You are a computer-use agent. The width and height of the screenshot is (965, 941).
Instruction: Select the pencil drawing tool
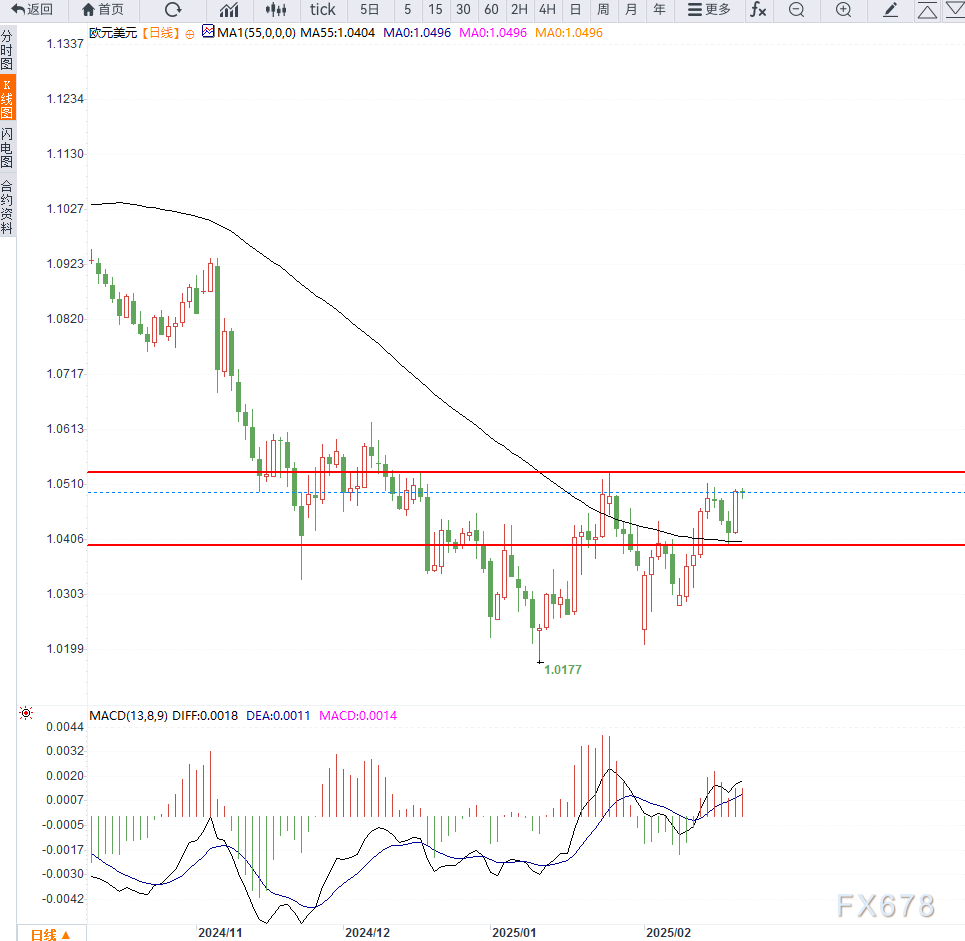point(891,10)
